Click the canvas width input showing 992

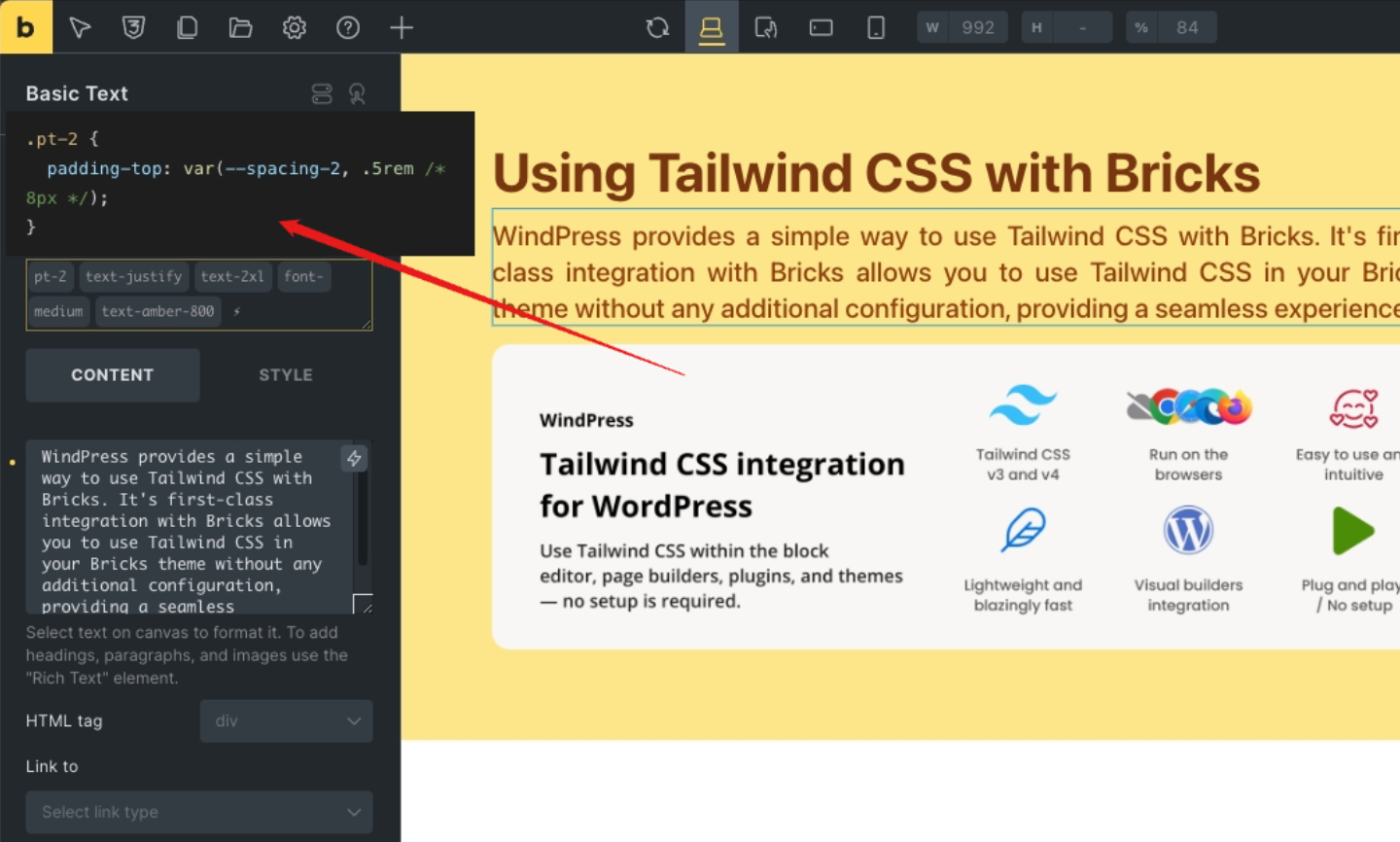tap(977, 27)
